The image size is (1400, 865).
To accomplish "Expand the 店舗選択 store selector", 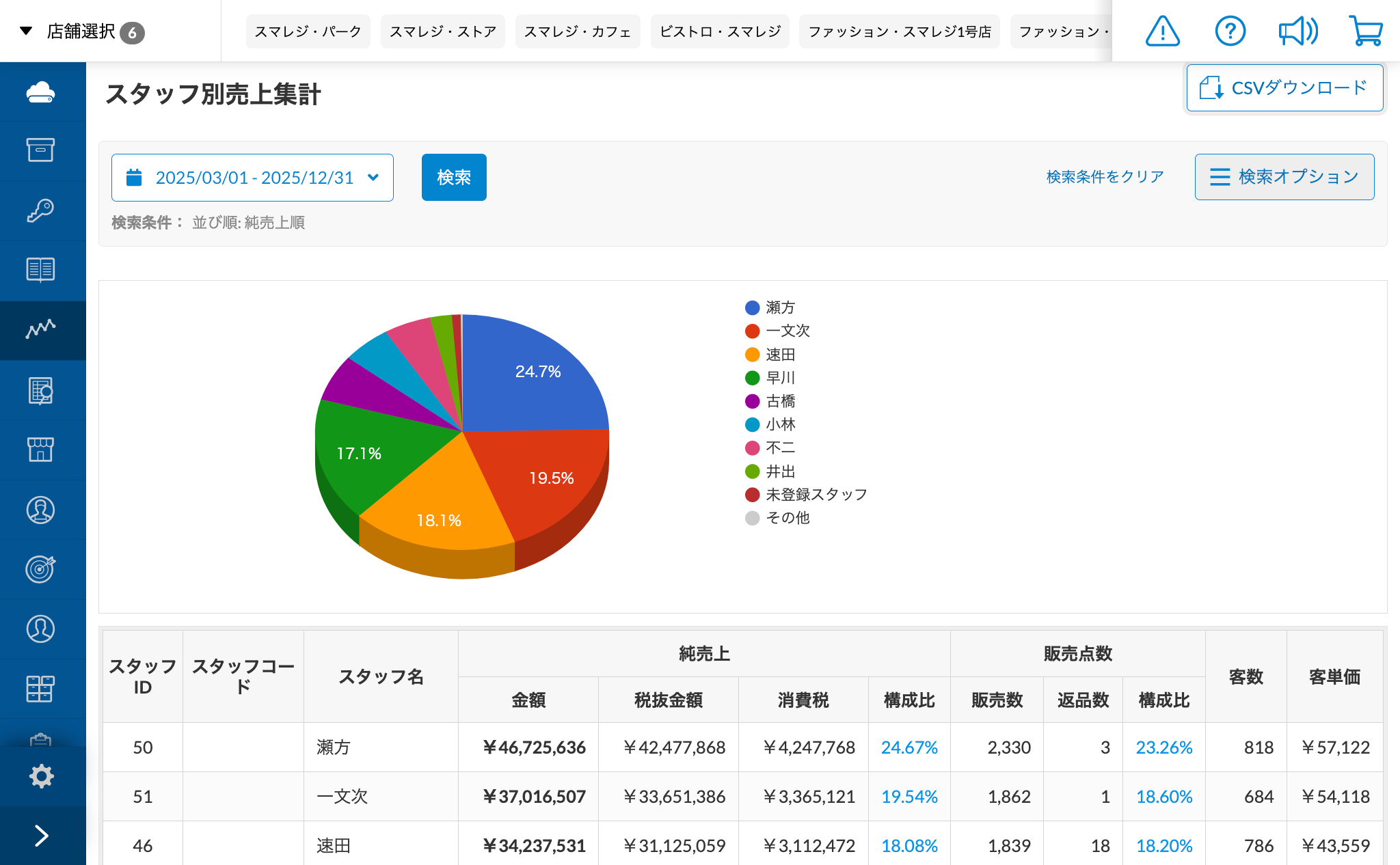I will pyautogui.click(x=82, y=31).
